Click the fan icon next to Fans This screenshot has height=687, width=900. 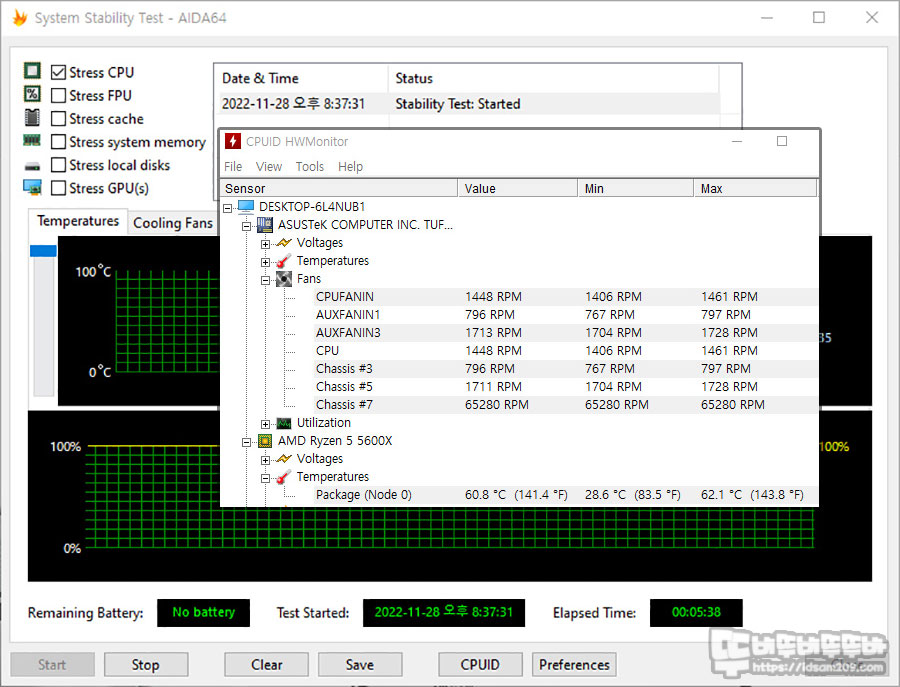tap(284, 279)
